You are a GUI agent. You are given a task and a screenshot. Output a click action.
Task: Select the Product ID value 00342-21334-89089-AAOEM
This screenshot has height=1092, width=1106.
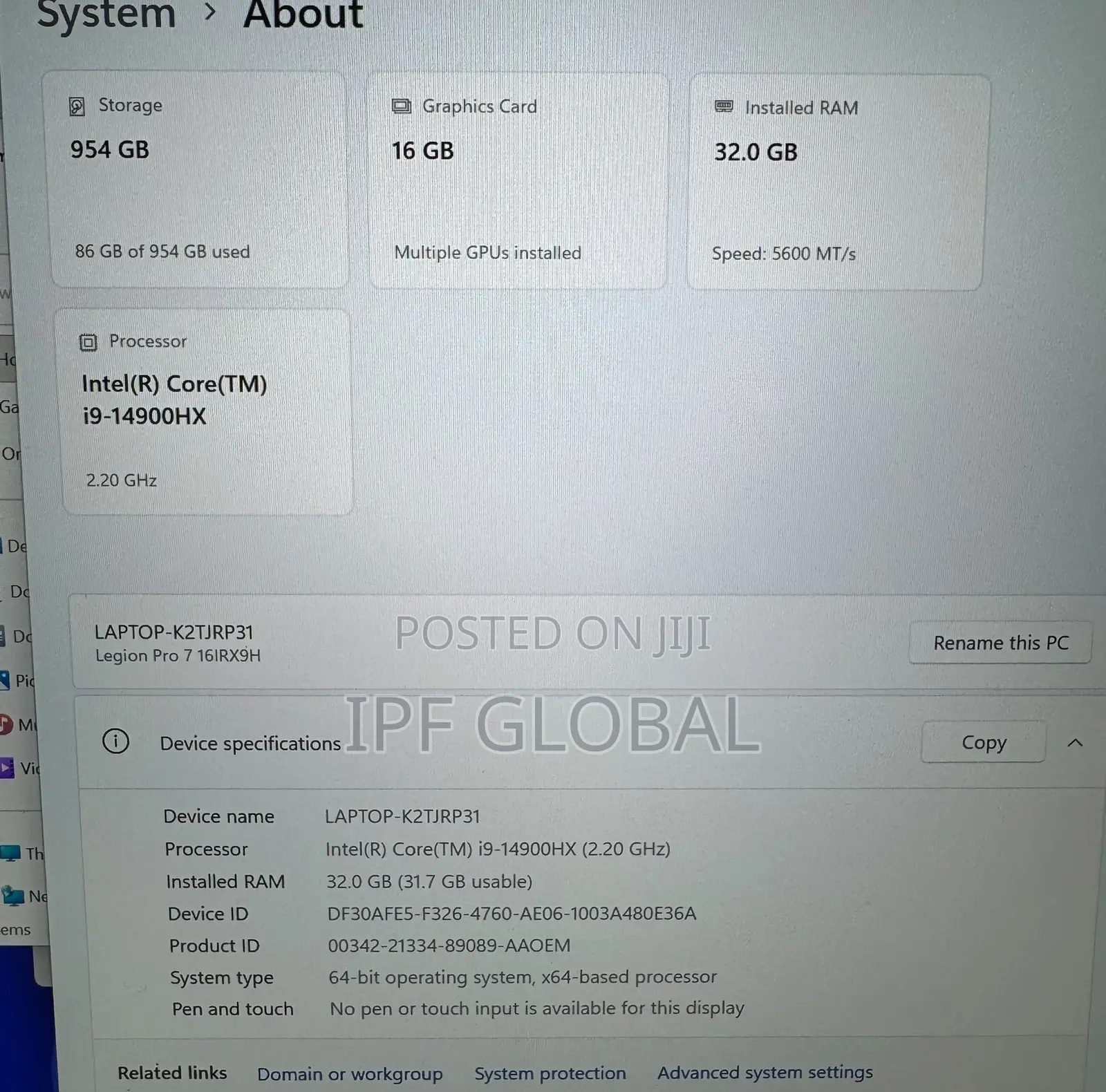click(449, 945)
